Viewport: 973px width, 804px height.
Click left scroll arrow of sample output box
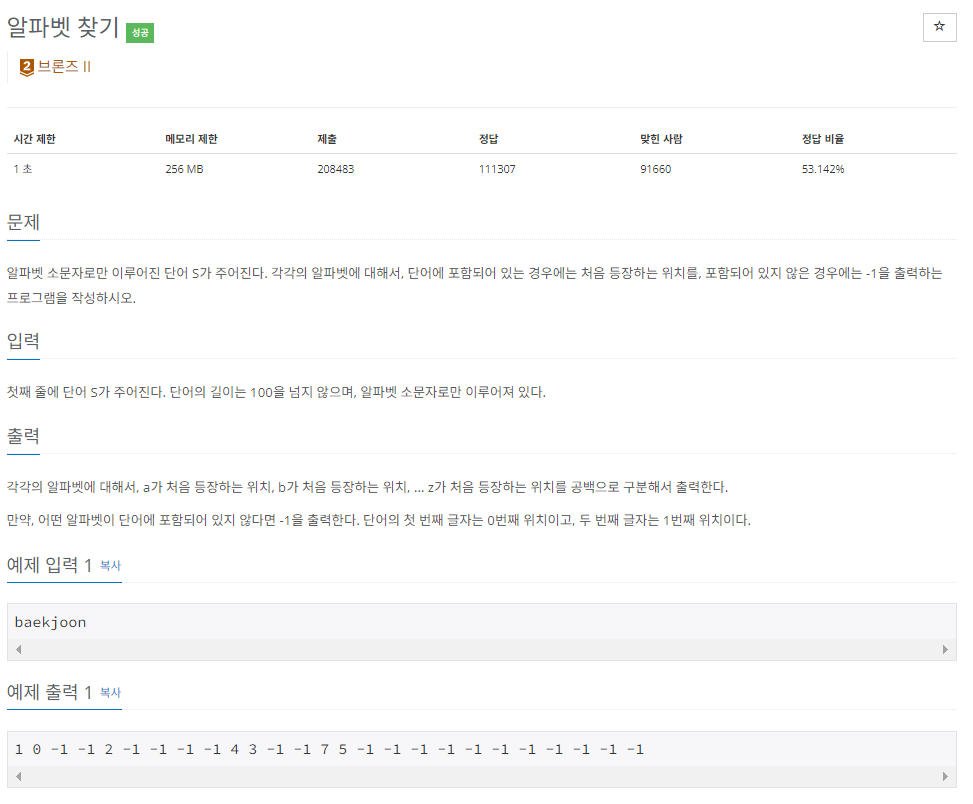(19, 777)
